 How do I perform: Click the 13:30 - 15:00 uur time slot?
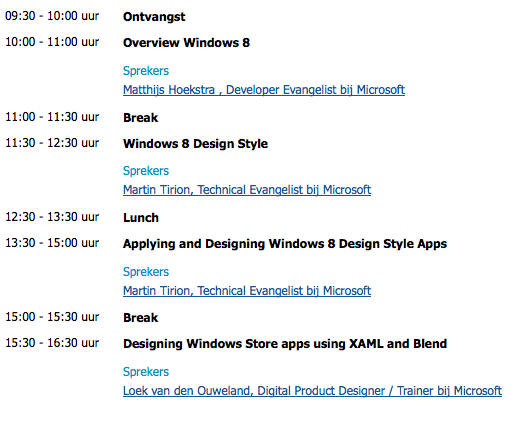(x=52, y=243)
